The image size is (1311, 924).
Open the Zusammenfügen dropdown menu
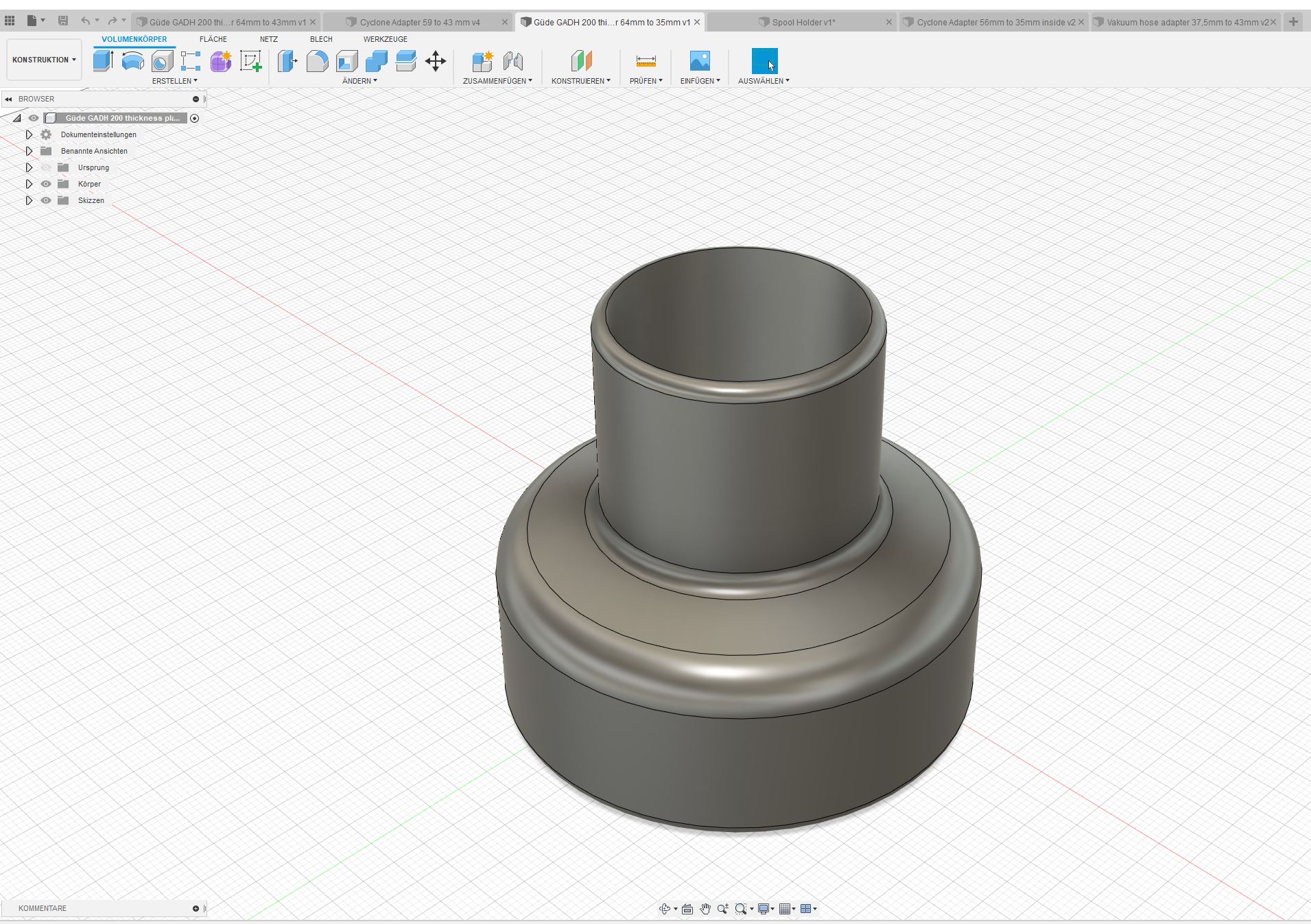497,81
